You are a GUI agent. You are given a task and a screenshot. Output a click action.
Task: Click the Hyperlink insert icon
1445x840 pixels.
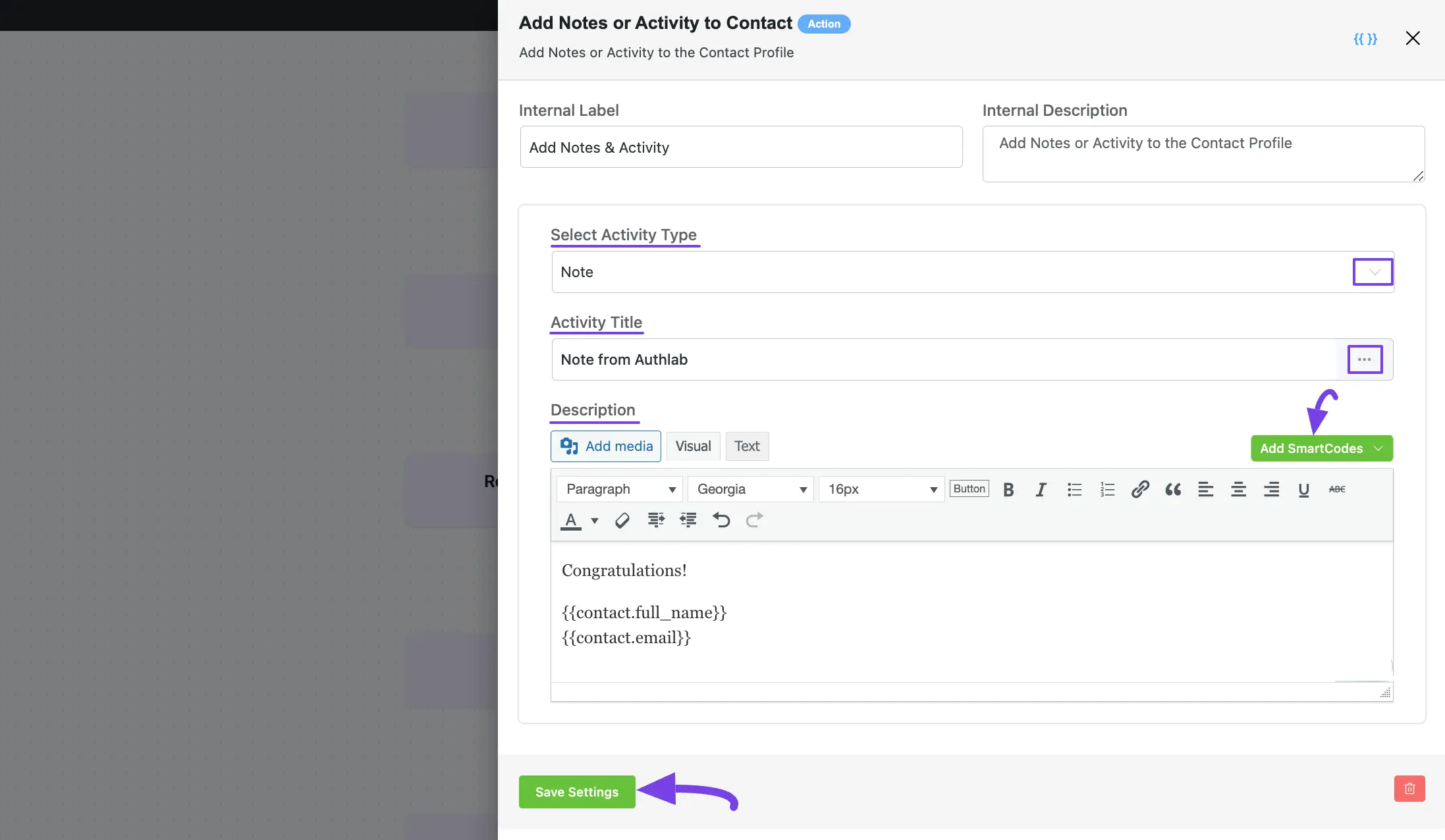[x=1139, y=489]
